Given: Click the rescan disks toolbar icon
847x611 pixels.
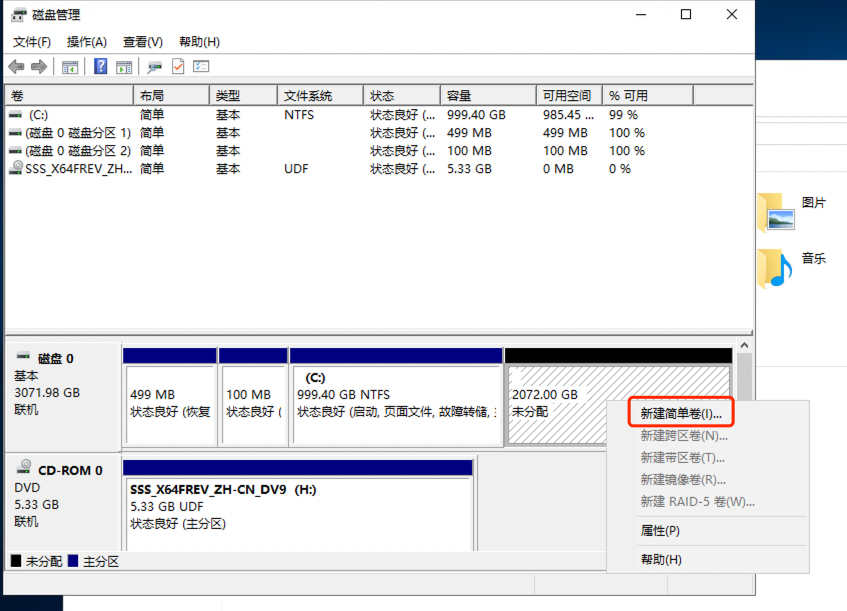Looking at the screenshot, I should pos(155,67).
